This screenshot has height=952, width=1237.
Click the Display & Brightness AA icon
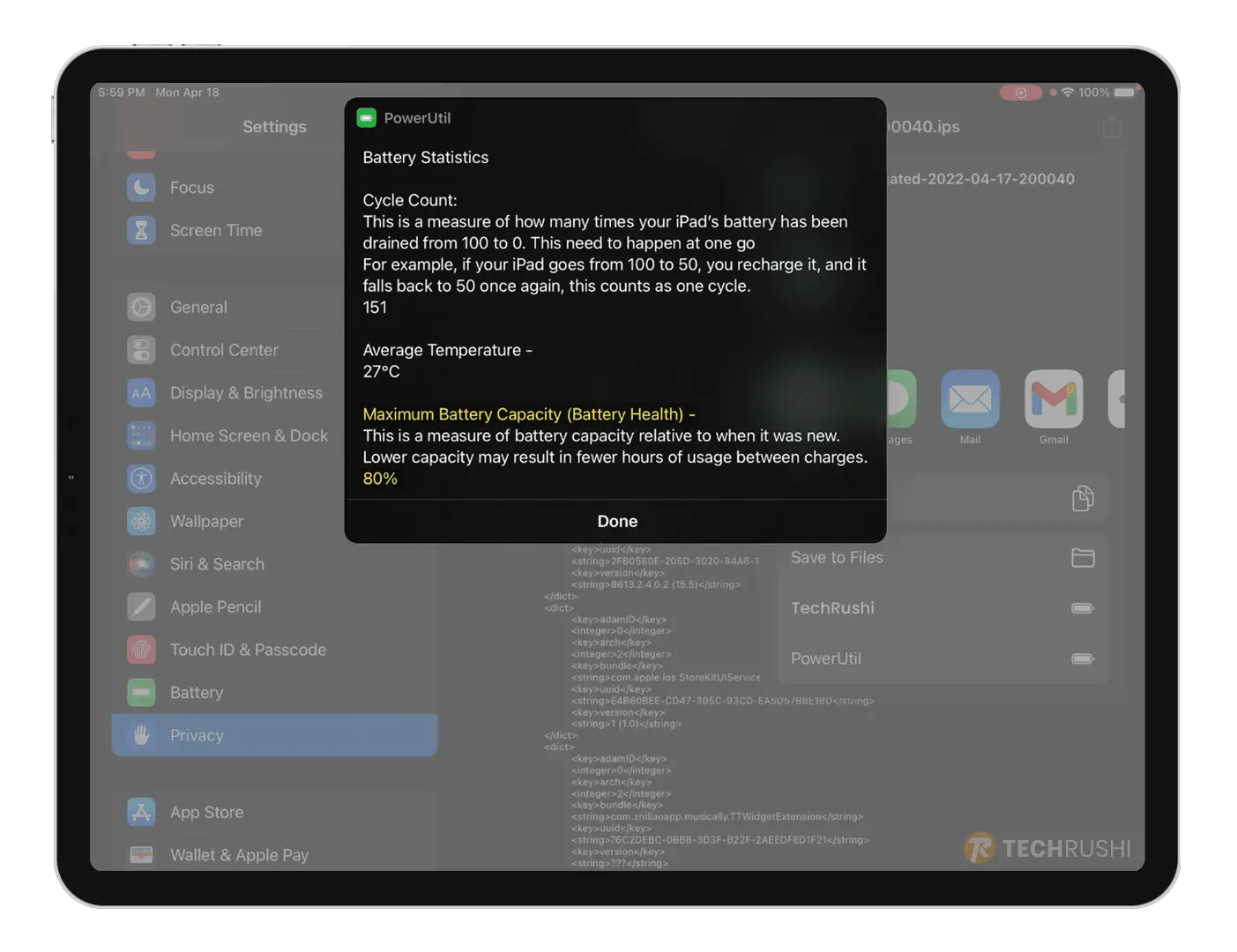141,392
